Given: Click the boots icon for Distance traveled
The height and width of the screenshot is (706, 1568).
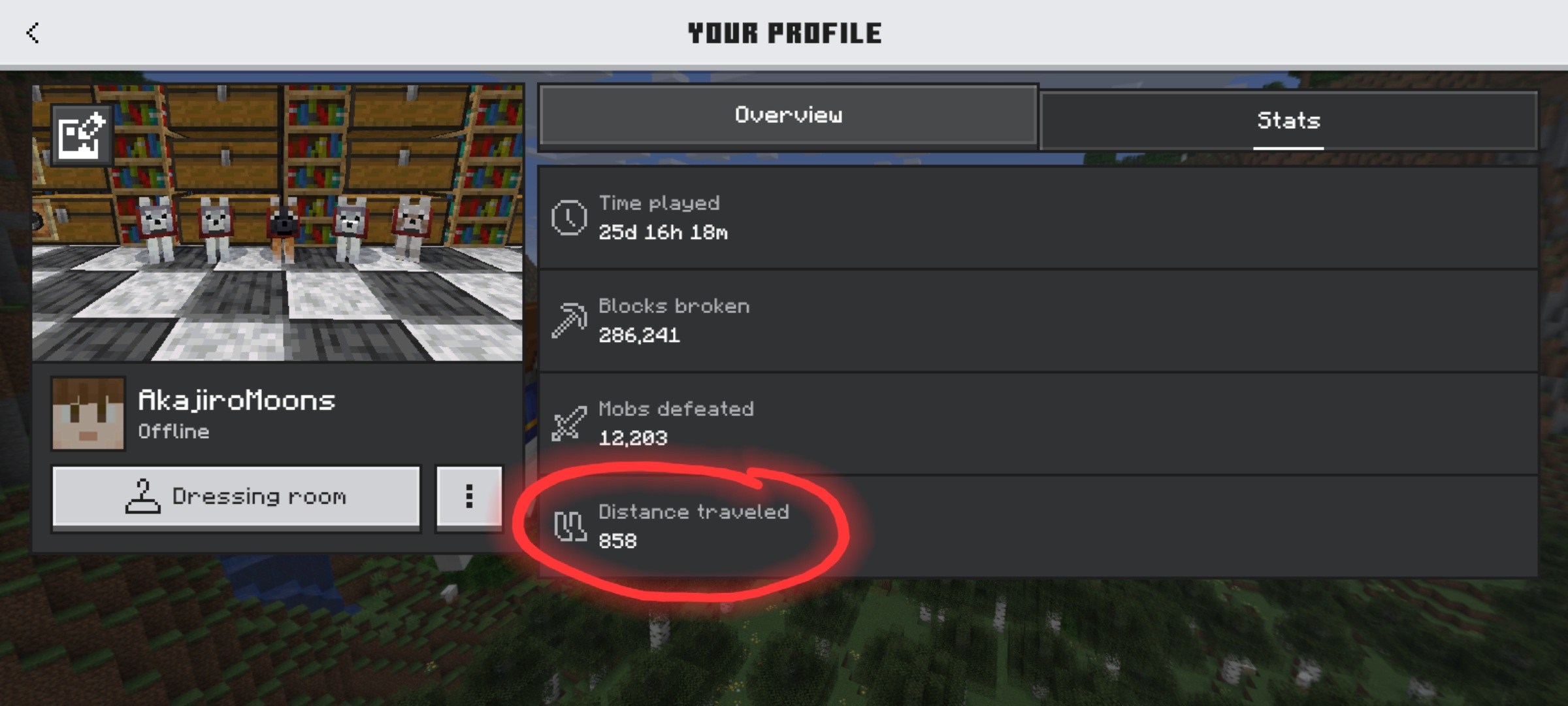Looking at the screenshot, I should tap(570, 526).
